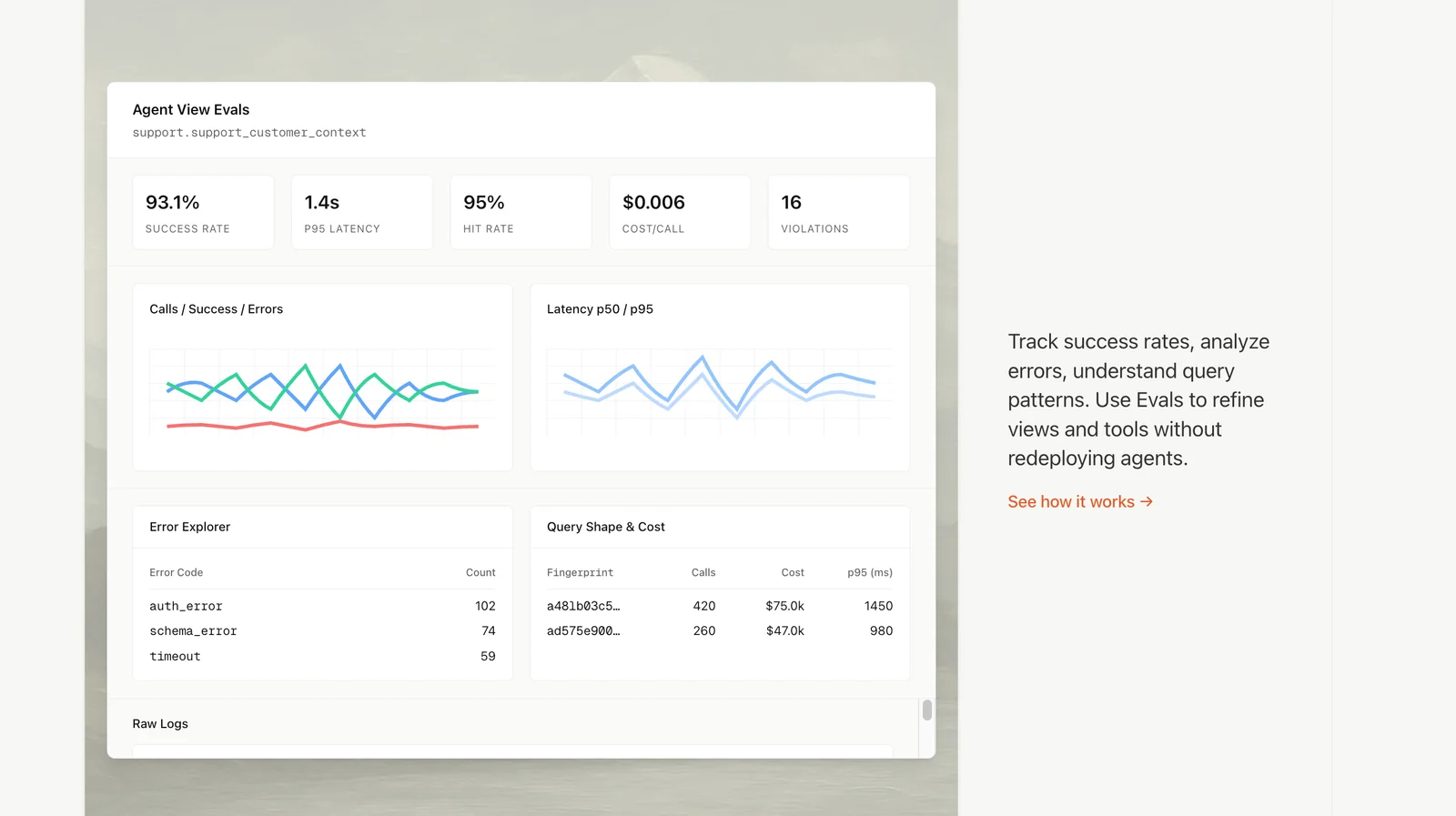1456x816 pixels.
Task: Select the 95% Hit Rate card
Action: (521, 212)
